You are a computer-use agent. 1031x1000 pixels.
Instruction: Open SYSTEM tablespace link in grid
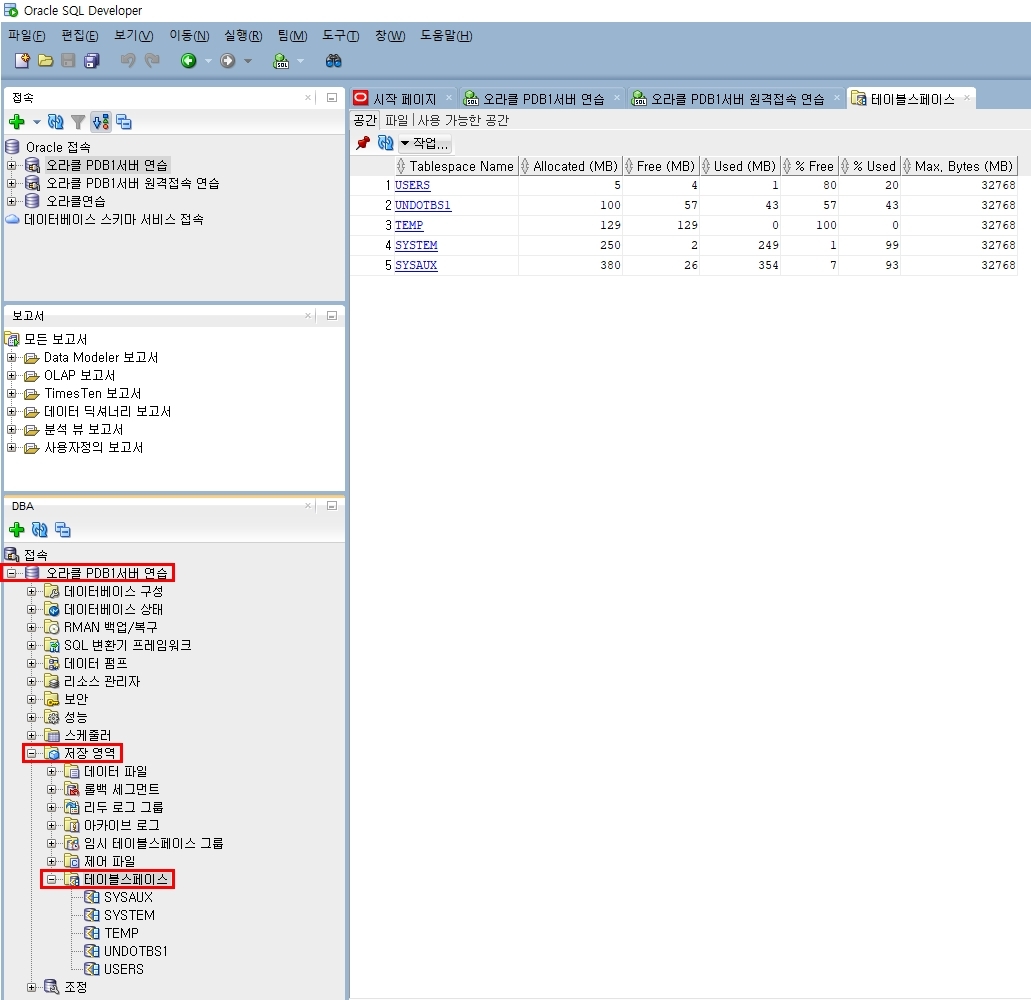(416, 245)
